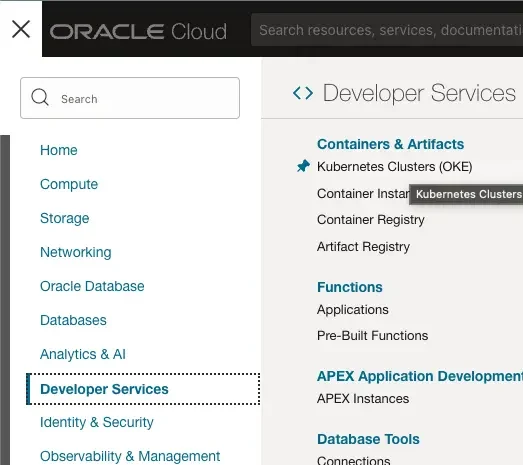Screen dimensions: 523x465
Task: Select the Developer Services category
Action: pos(143,389)
